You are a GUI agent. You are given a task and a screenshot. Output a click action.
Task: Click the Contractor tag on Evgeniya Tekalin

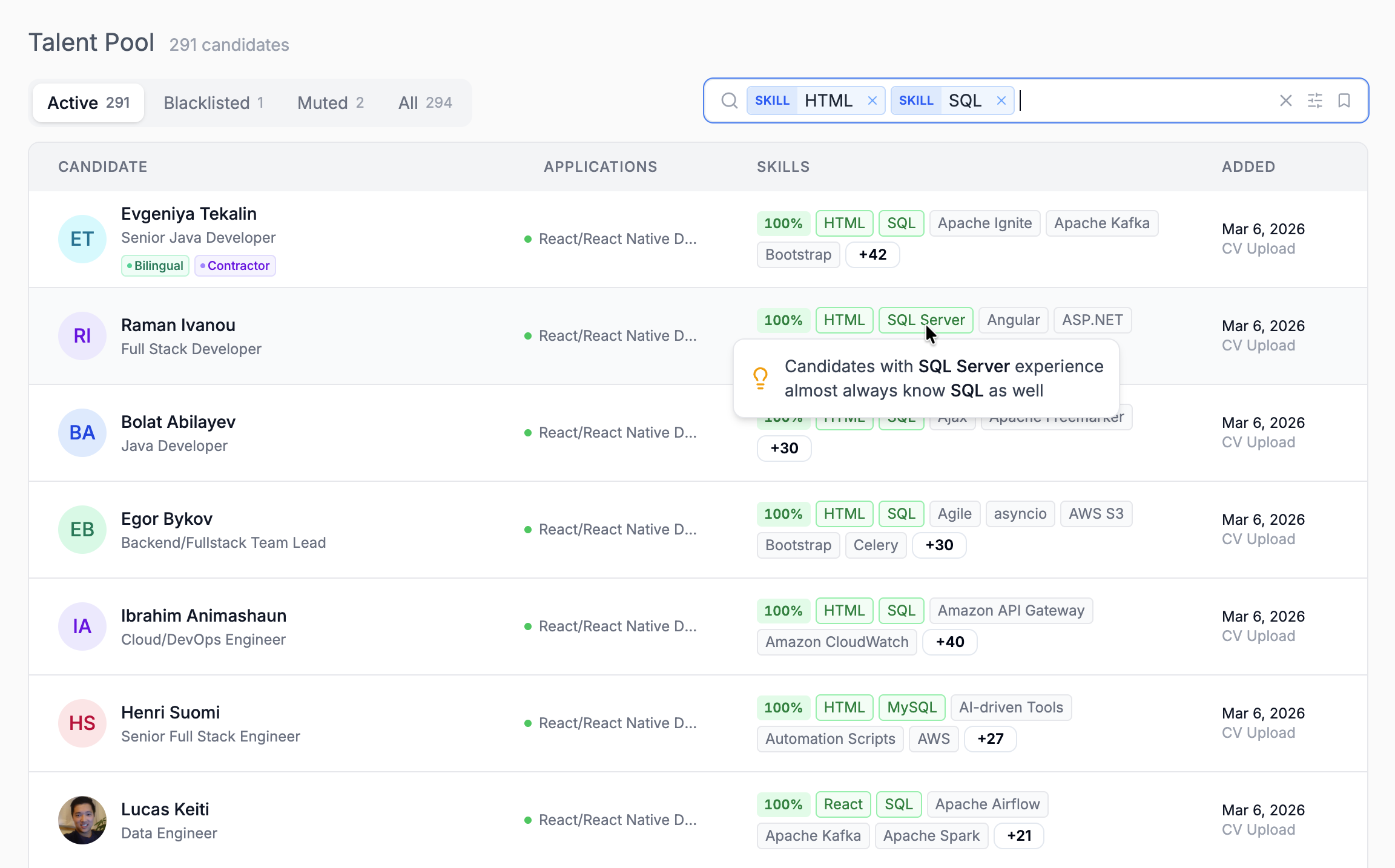(235, 266)
